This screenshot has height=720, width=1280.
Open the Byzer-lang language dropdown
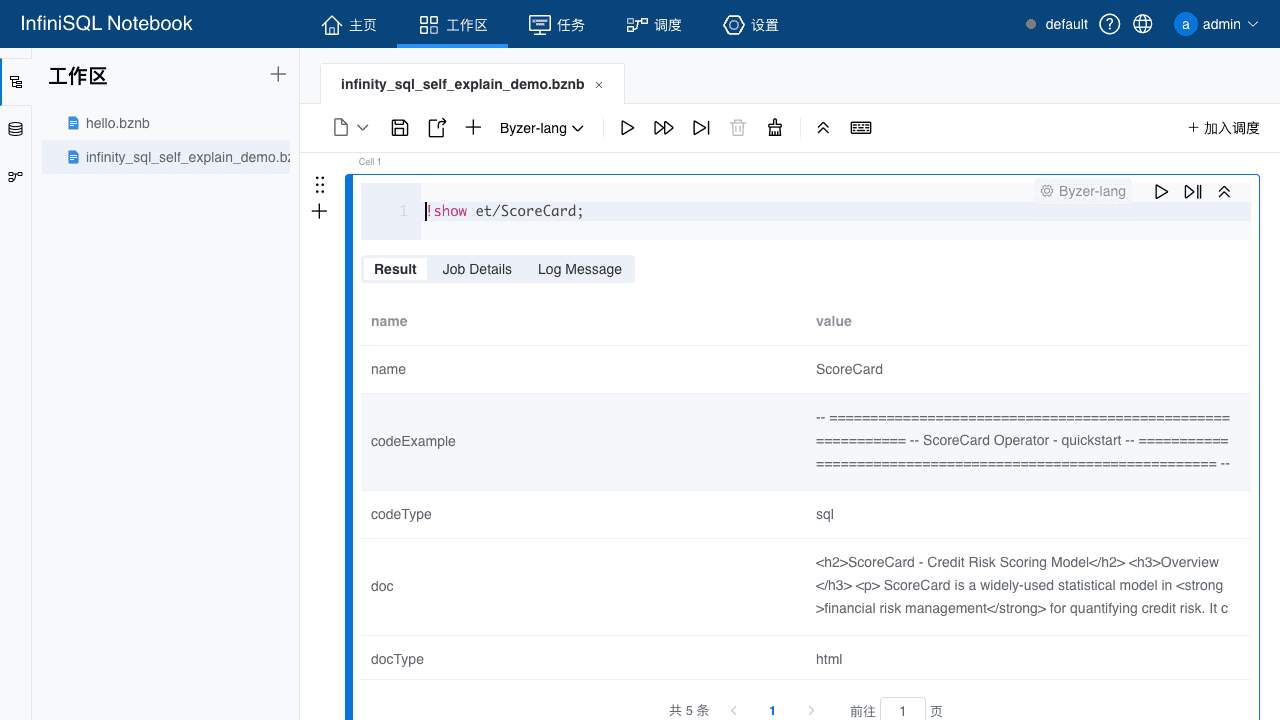542,128
